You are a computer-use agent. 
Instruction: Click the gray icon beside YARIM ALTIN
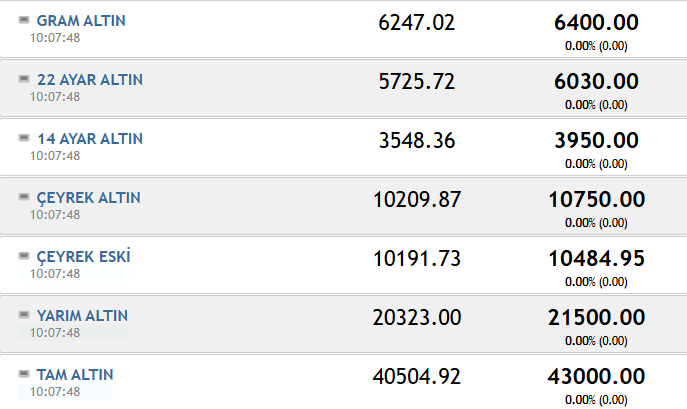coord(24,315)
